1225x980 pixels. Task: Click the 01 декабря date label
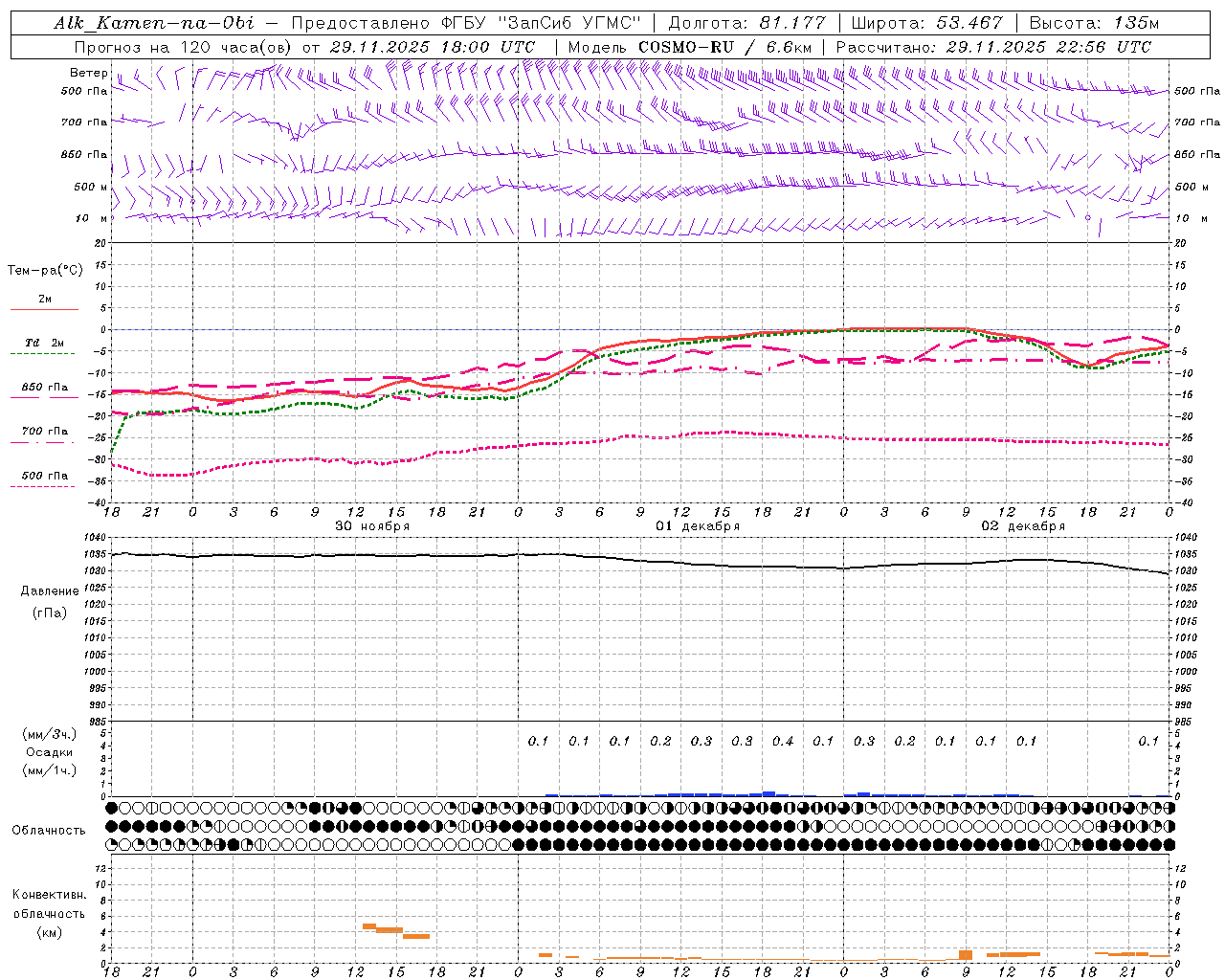pyautogui.click(x=698, y=526)
